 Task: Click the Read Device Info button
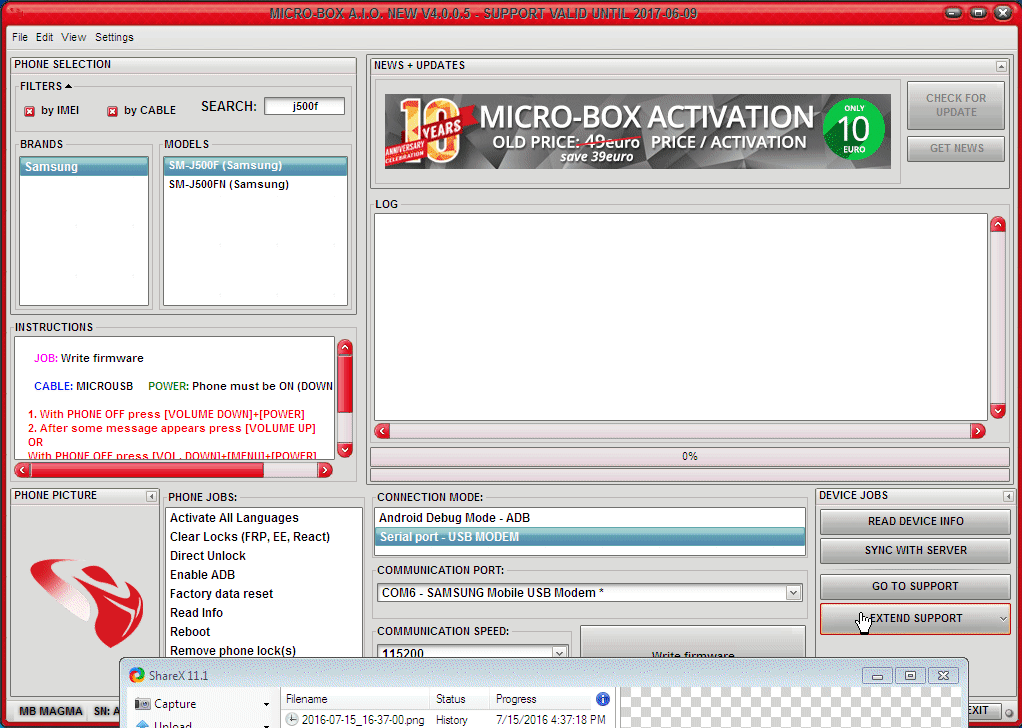tap(915, 521)
